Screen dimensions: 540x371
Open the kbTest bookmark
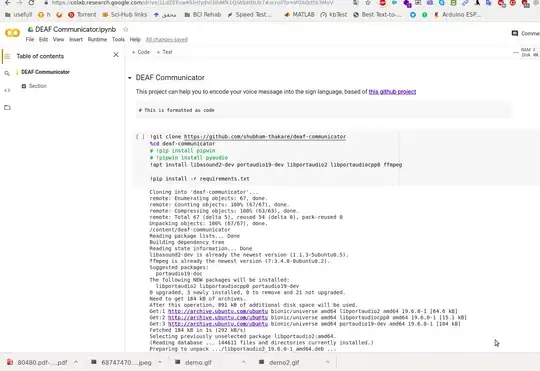click(x=334, y=15)
